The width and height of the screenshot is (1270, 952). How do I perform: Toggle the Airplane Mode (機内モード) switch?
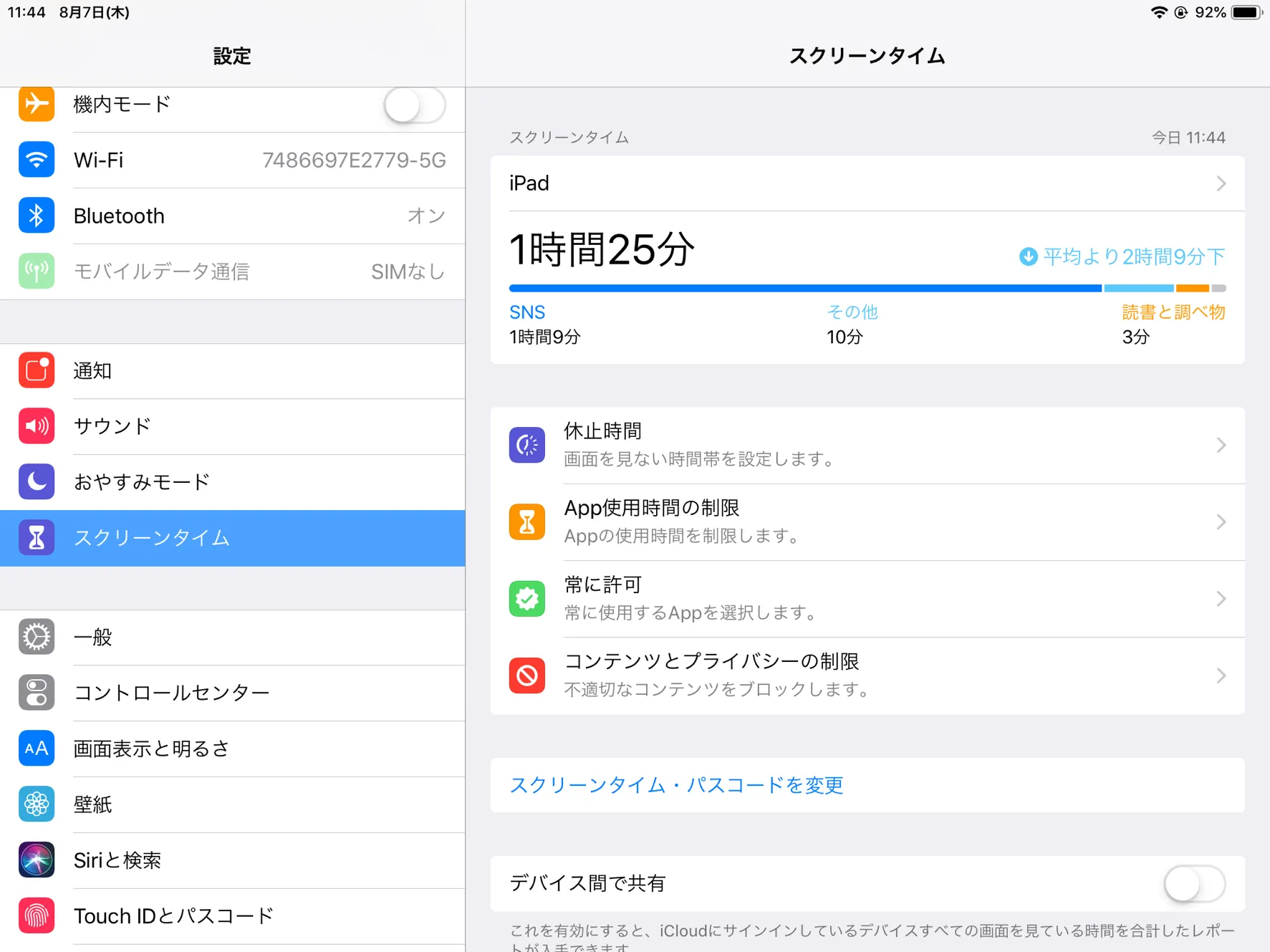click(x=415, y=105)
